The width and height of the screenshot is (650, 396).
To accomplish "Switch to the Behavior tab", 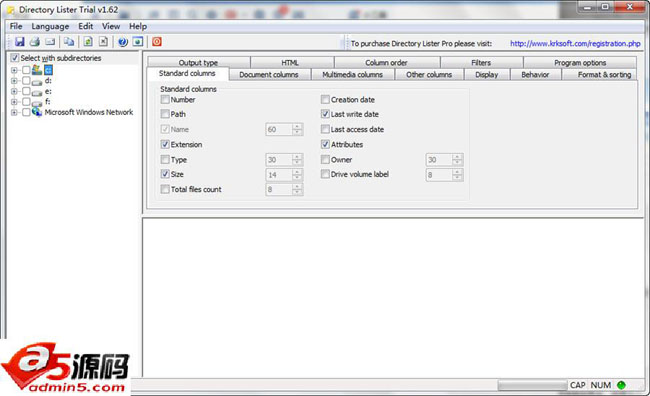I will coord(535,75).
